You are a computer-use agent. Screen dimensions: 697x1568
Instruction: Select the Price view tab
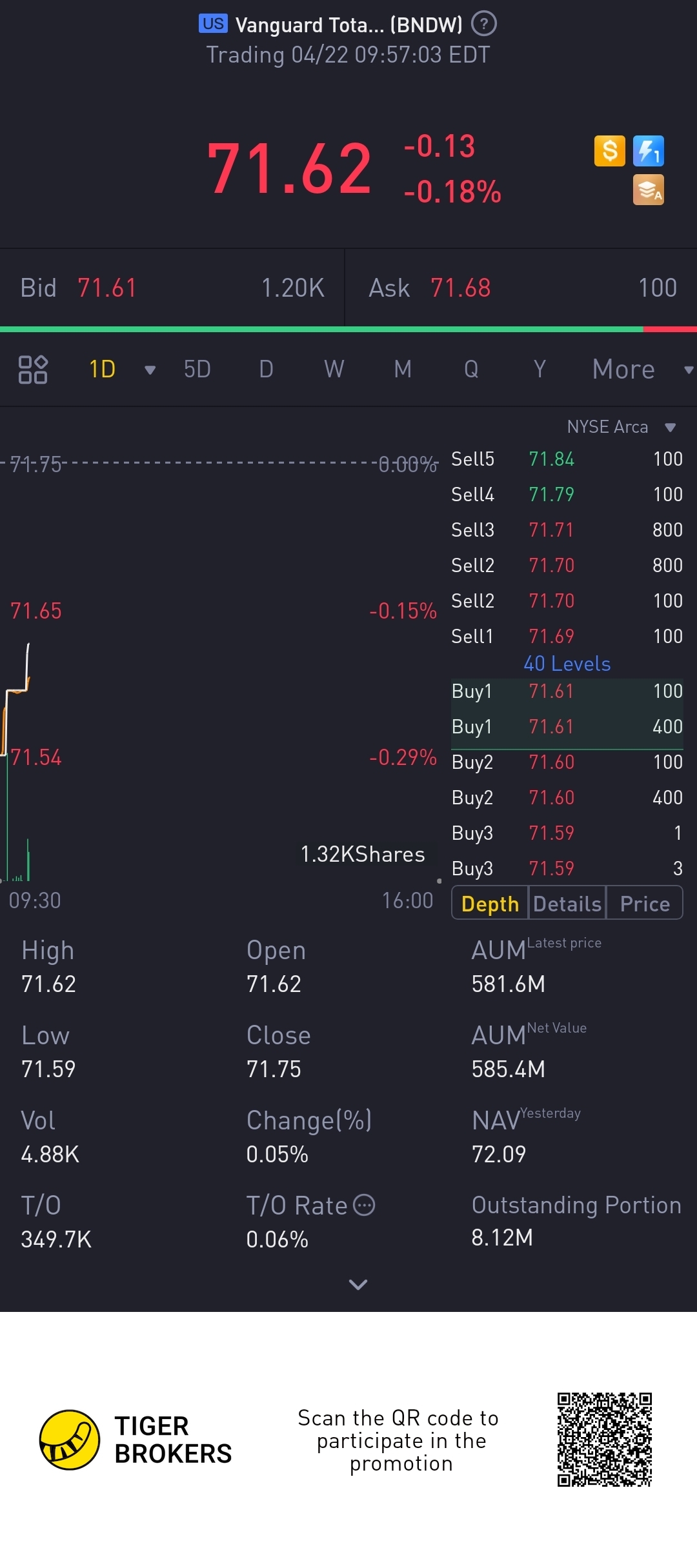pos(644,903)
